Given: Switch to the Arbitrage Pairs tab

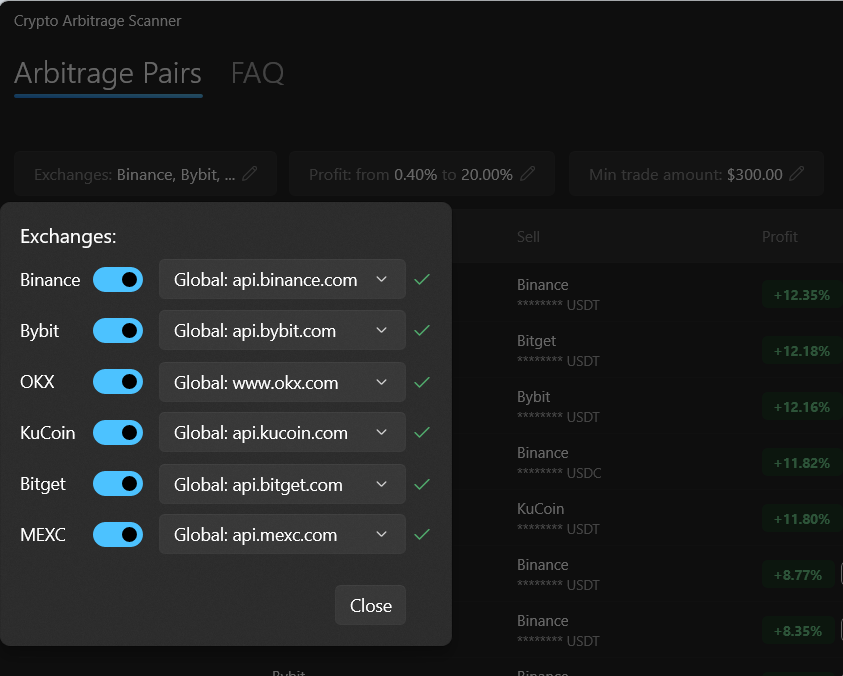Looking at the screenshot, I should (x=108, y=73).
